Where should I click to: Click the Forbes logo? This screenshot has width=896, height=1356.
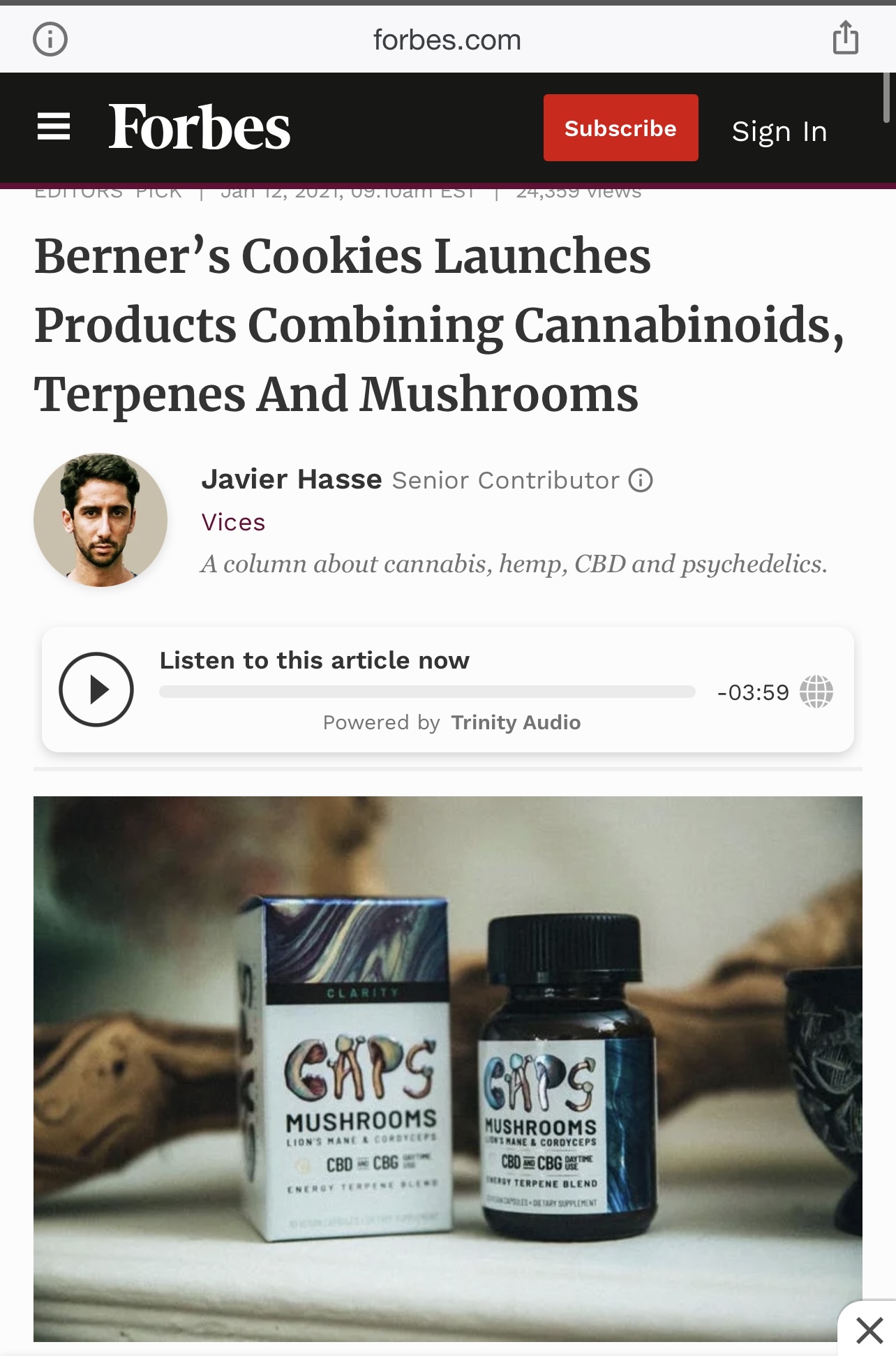[x=199, y=128]
